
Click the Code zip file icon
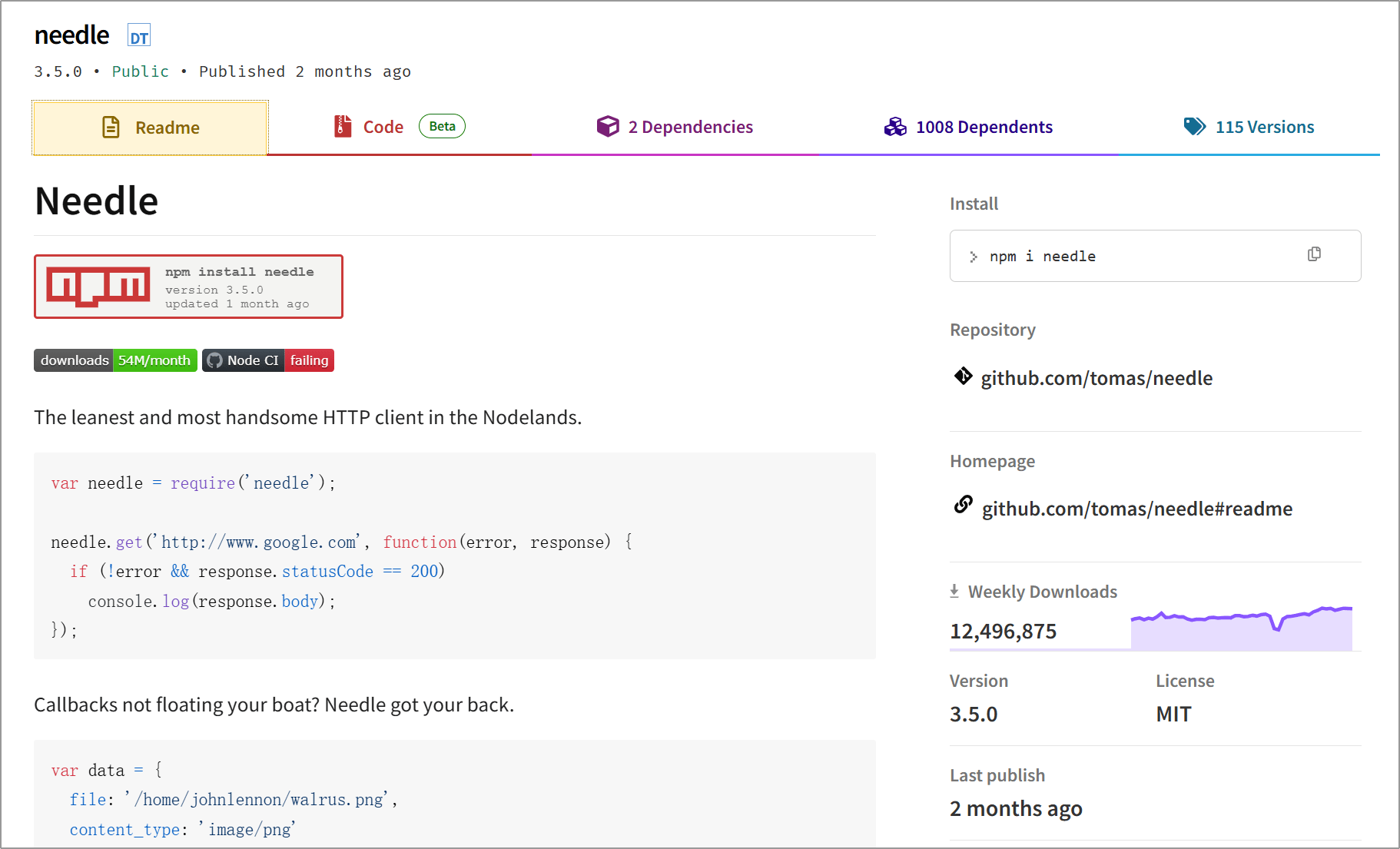tap(343, 127)
